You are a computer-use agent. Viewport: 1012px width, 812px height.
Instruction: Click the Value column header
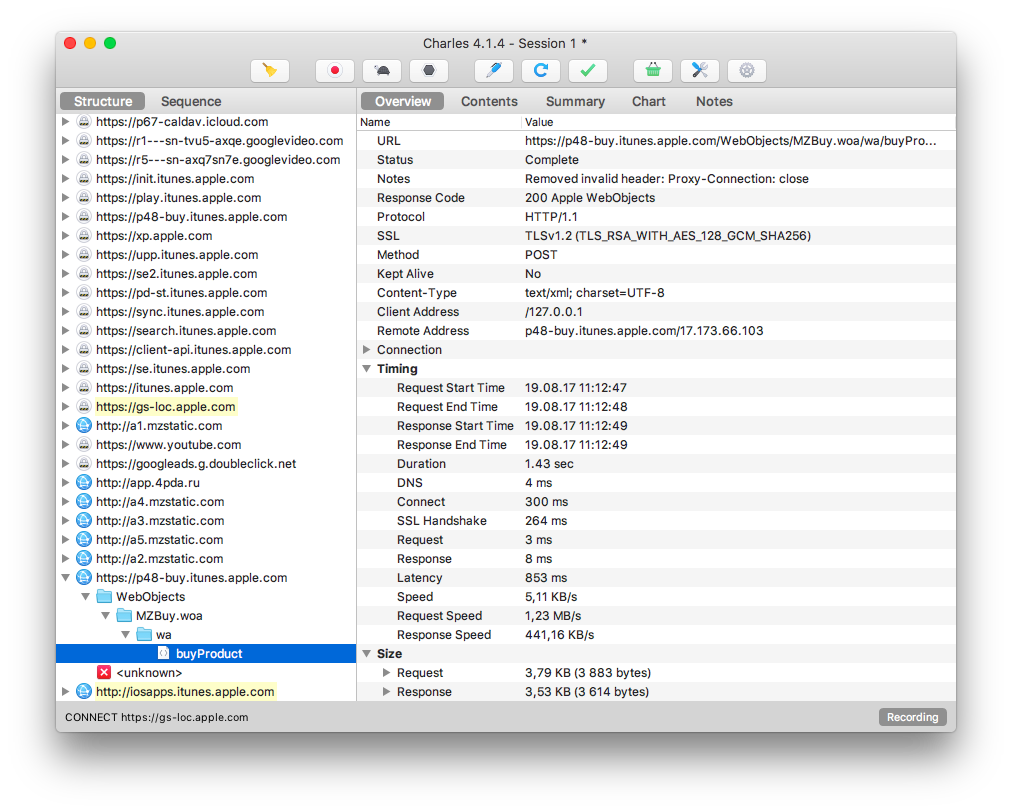pos(738,122)
